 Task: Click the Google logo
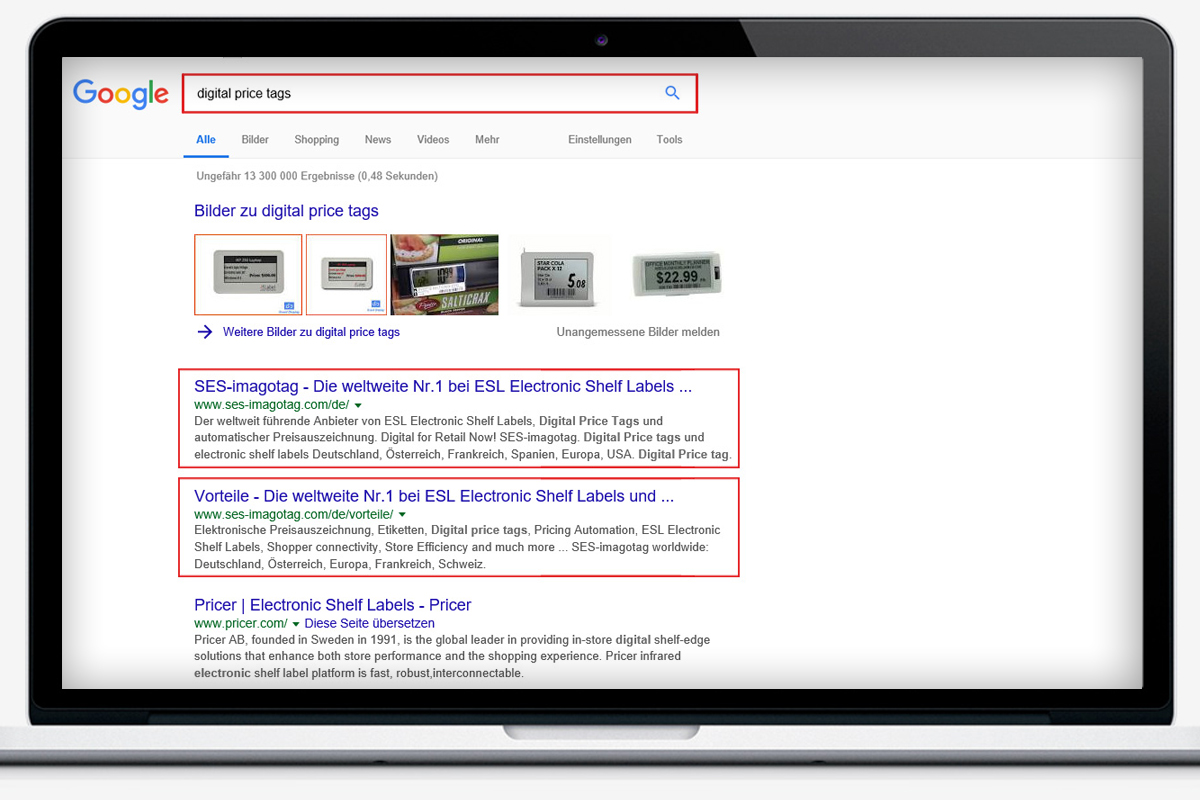click(x=121, y=94)
